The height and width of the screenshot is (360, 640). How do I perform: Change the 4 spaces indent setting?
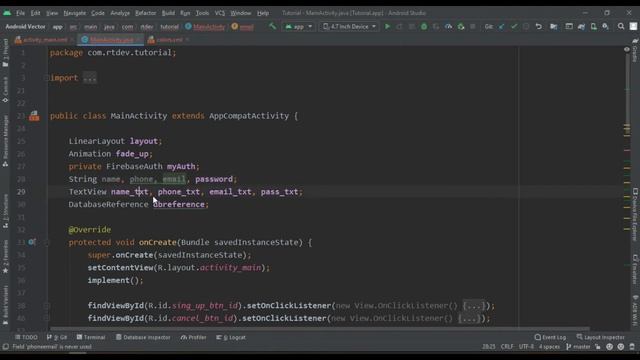click(x=549, y=347)
